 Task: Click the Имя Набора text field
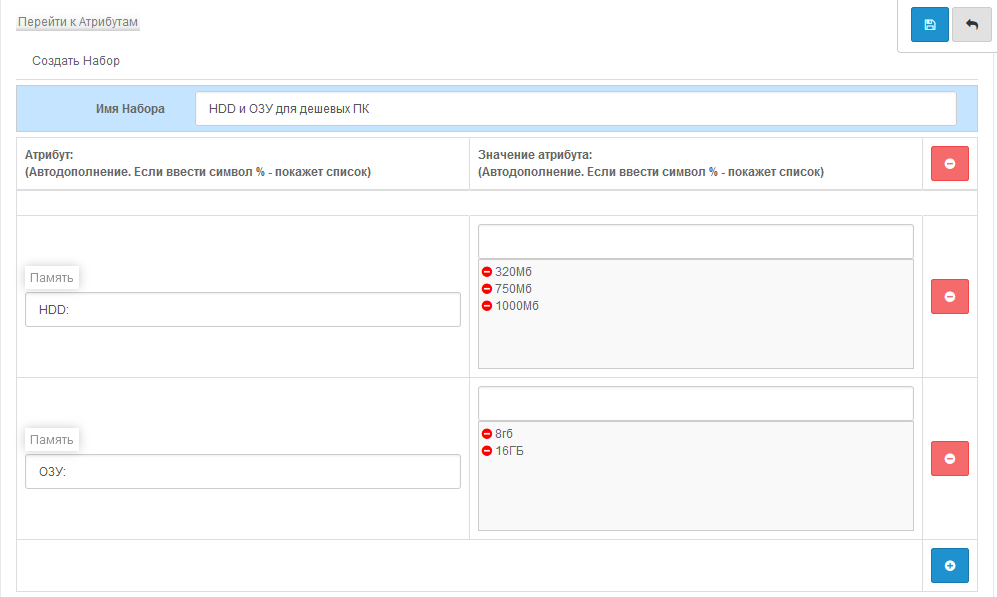[575, 109]
